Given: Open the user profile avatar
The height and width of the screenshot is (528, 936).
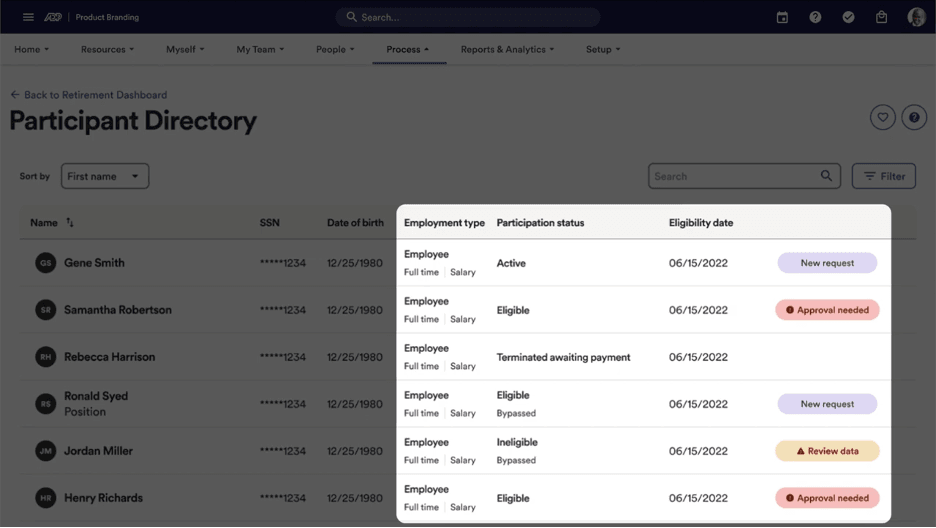Looking at the screenshot, I should [915, 17].
